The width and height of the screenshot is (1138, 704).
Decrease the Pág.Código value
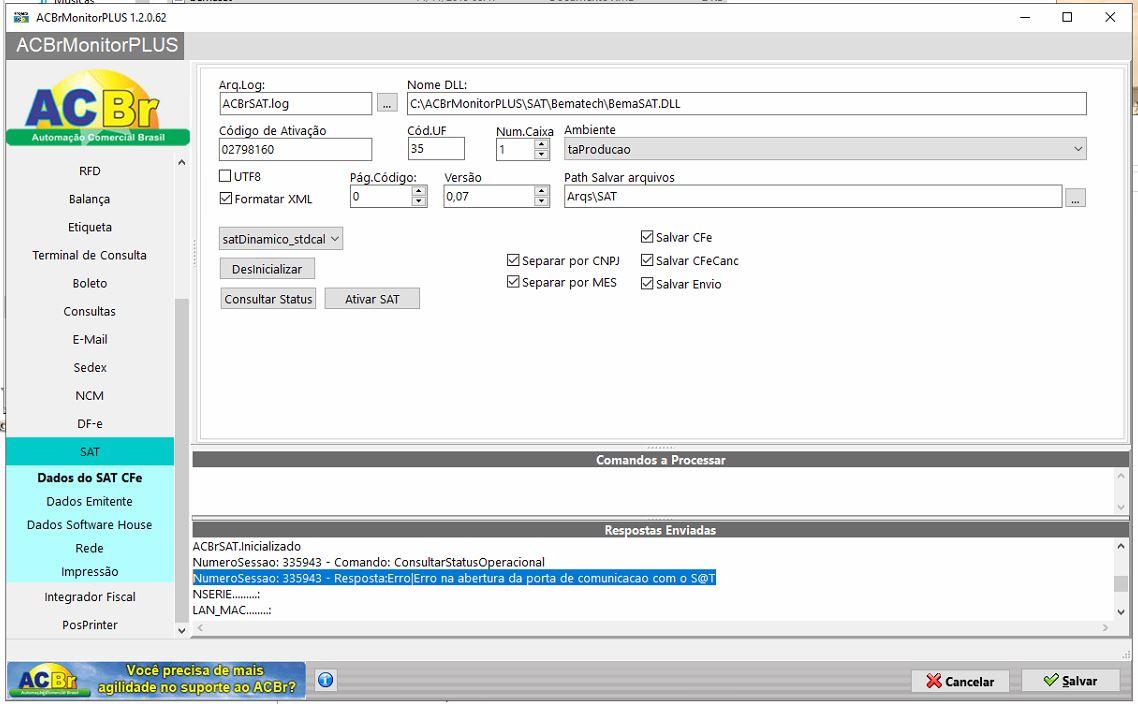click(x=419, y=201)
